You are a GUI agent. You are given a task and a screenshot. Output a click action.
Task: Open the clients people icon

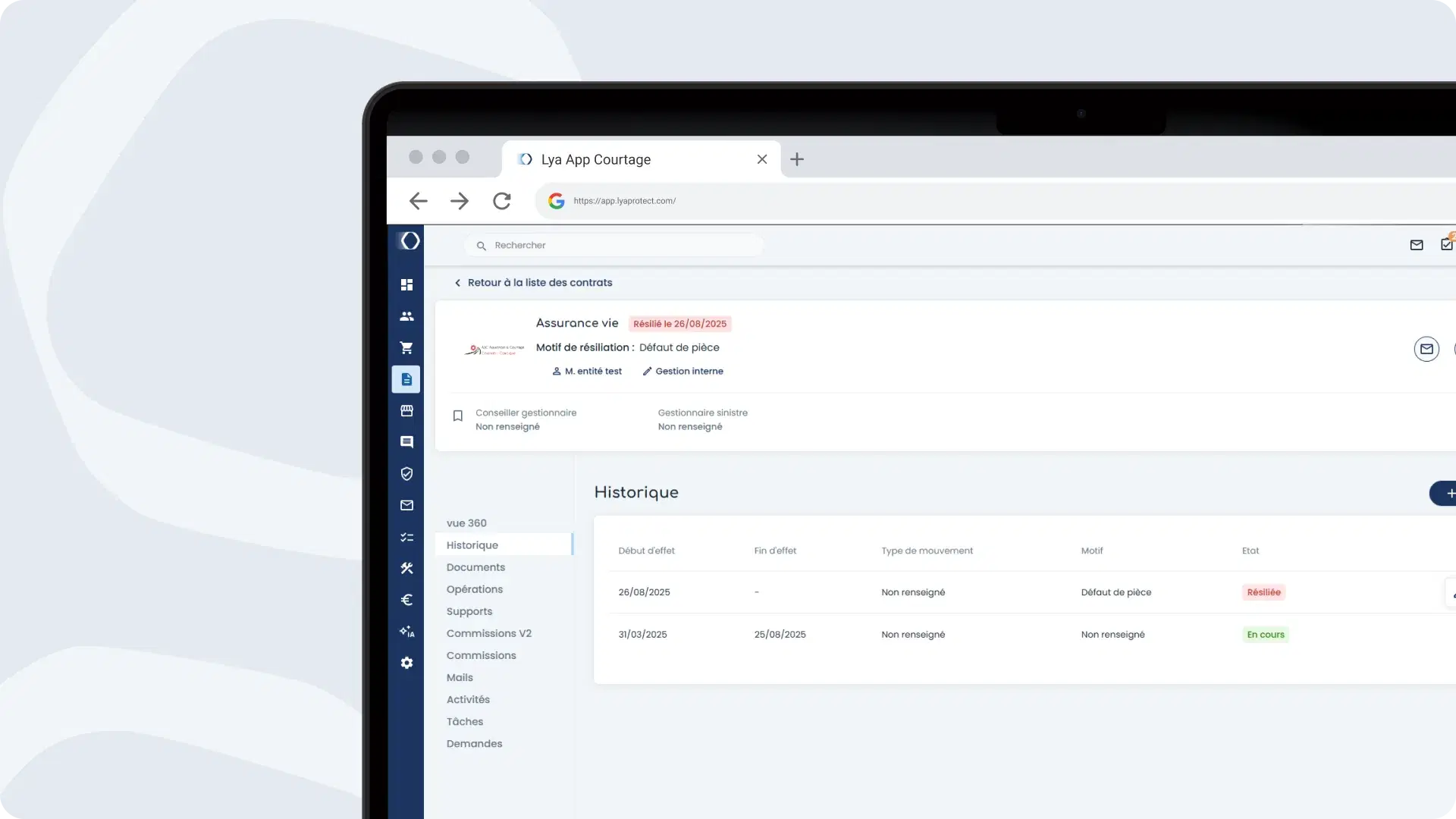click(x=406, y=316)
